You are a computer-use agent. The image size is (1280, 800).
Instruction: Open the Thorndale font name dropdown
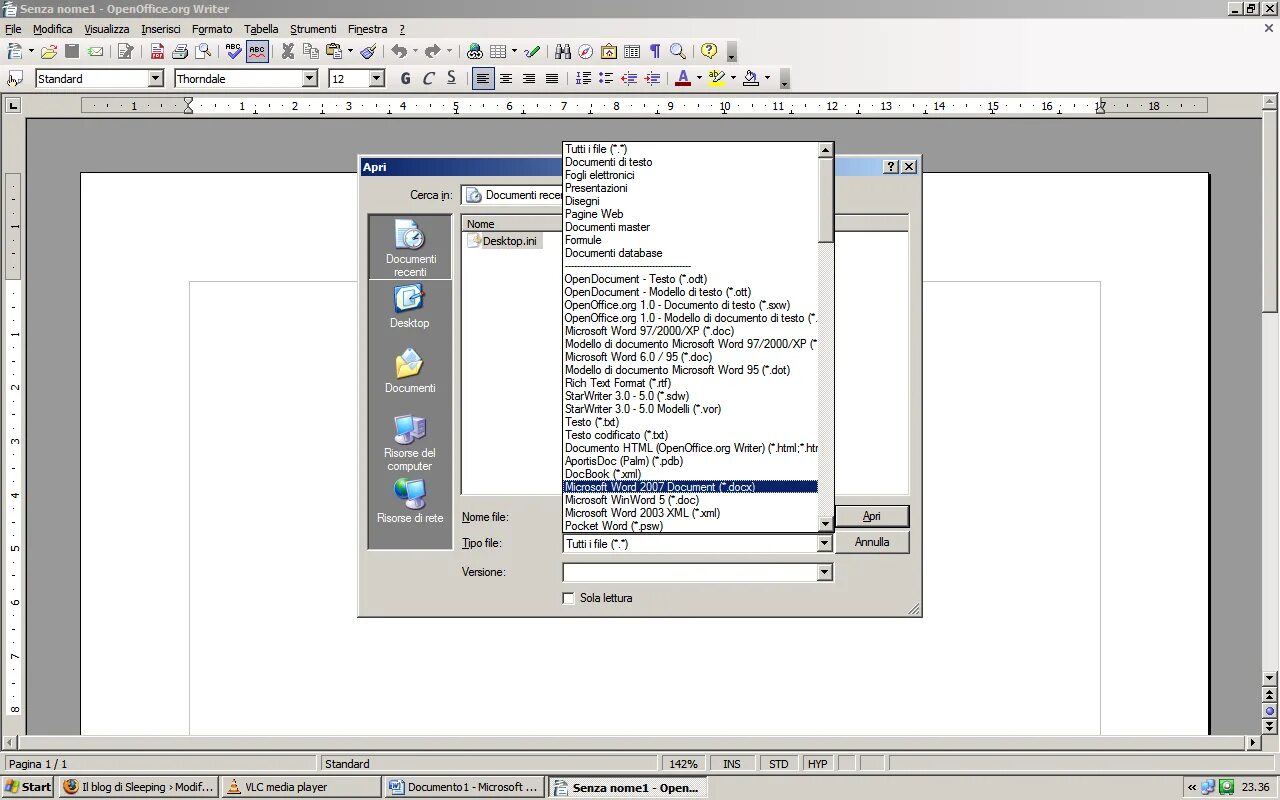click(x=310, y=78)
